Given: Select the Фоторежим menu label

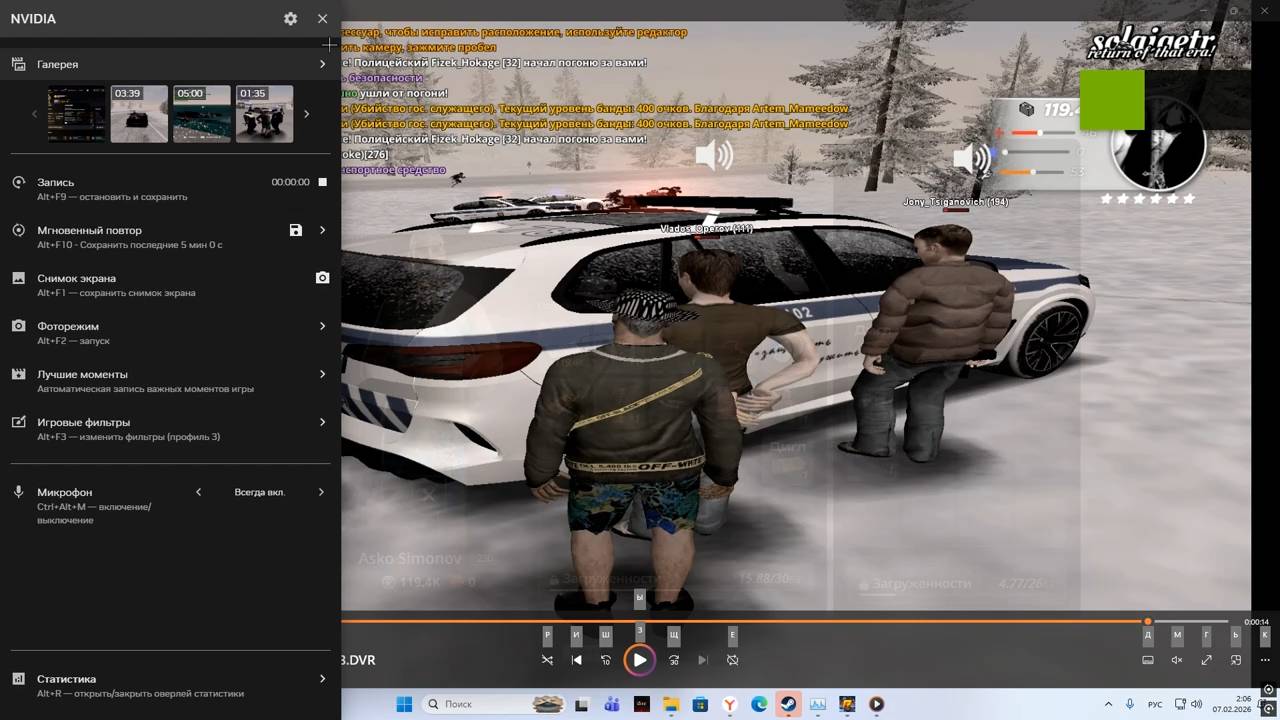Looking at the screenshot, I should pos(68,326).
